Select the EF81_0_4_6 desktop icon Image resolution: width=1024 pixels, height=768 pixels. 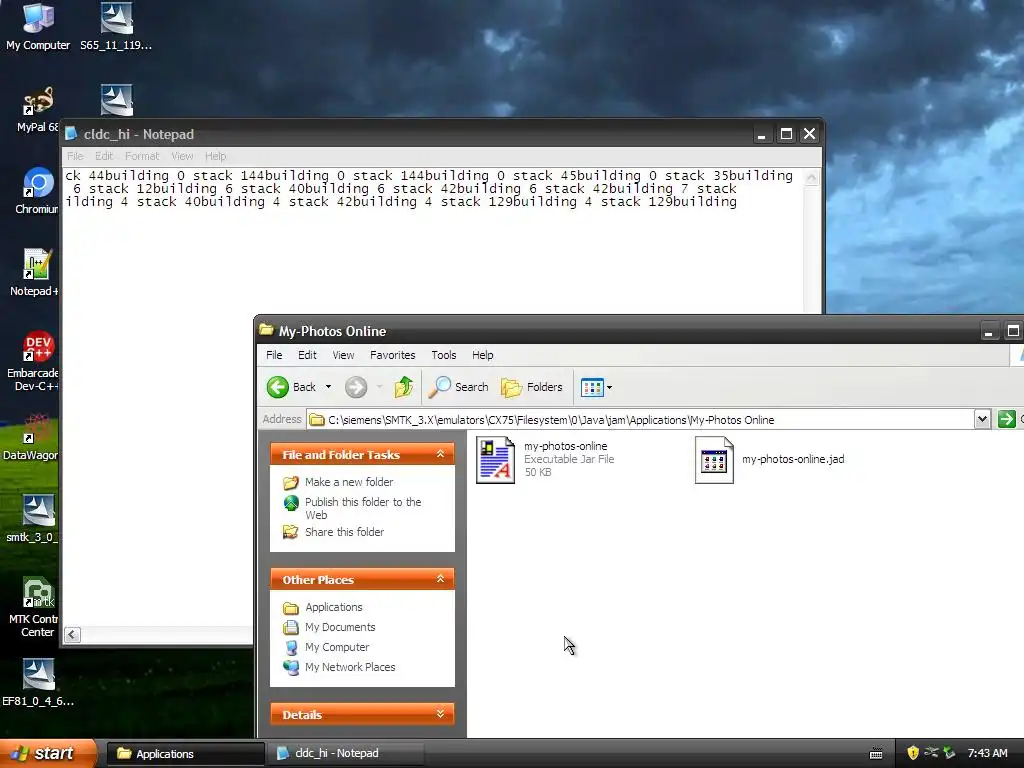click(38, 683)
